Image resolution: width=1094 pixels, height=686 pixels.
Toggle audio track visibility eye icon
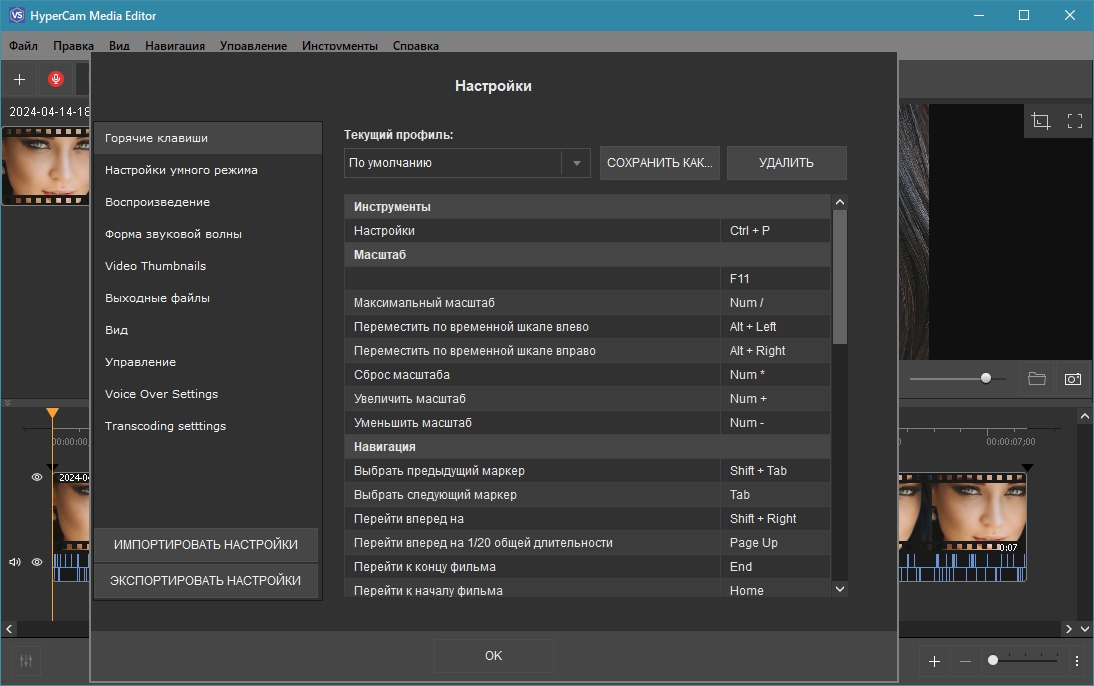pyautogui.click(x=37, y=562)
